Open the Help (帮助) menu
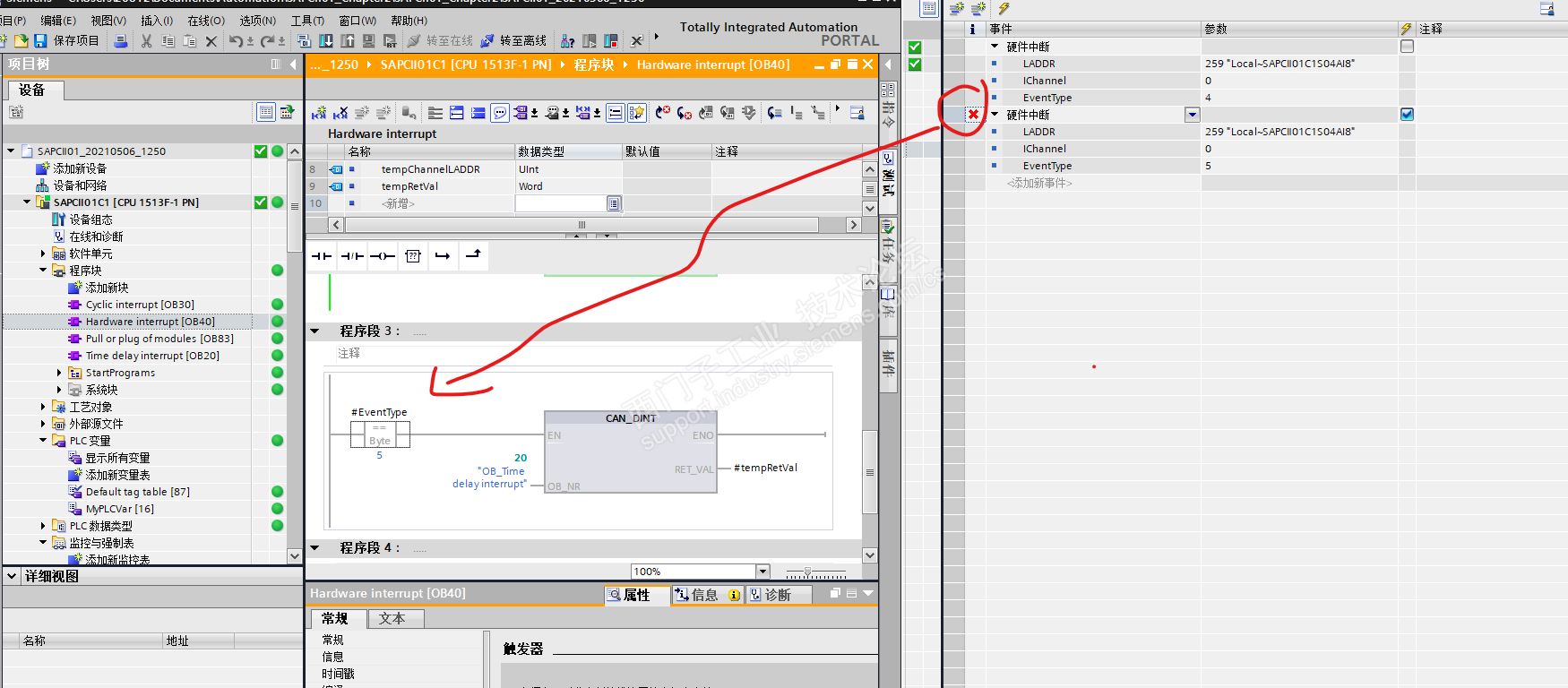Viewport: 1568px width, 688px height. pyautogui.click(x=409, y=21)
